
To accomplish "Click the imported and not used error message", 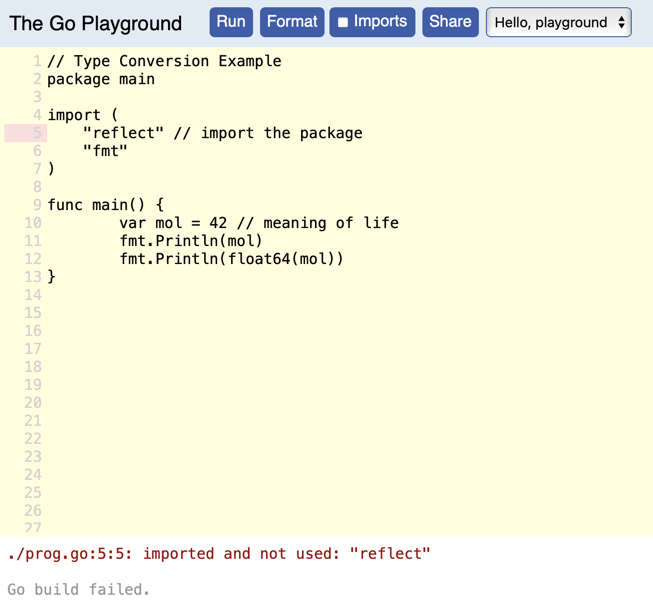I will coord(219,553).
